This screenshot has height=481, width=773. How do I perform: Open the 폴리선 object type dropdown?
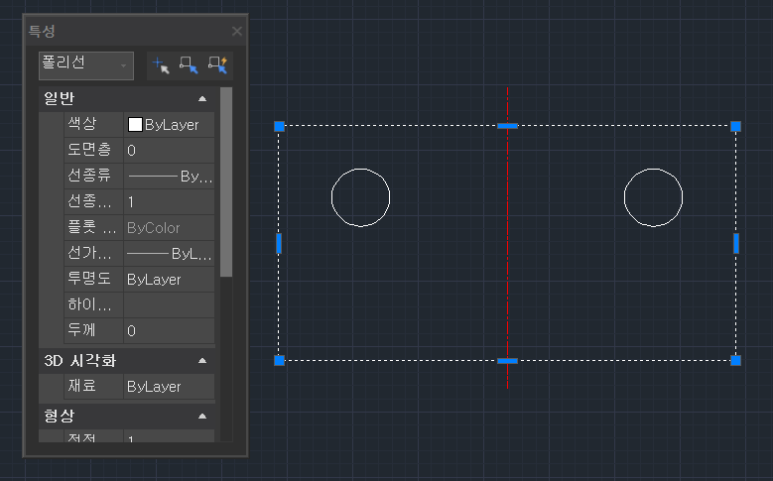click(x=85, y=64)
